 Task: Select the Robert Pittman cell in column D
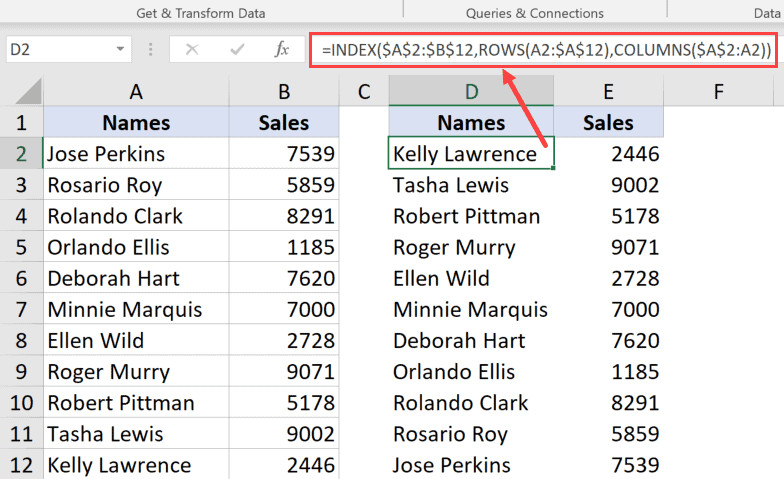click(x=471, y=216)
